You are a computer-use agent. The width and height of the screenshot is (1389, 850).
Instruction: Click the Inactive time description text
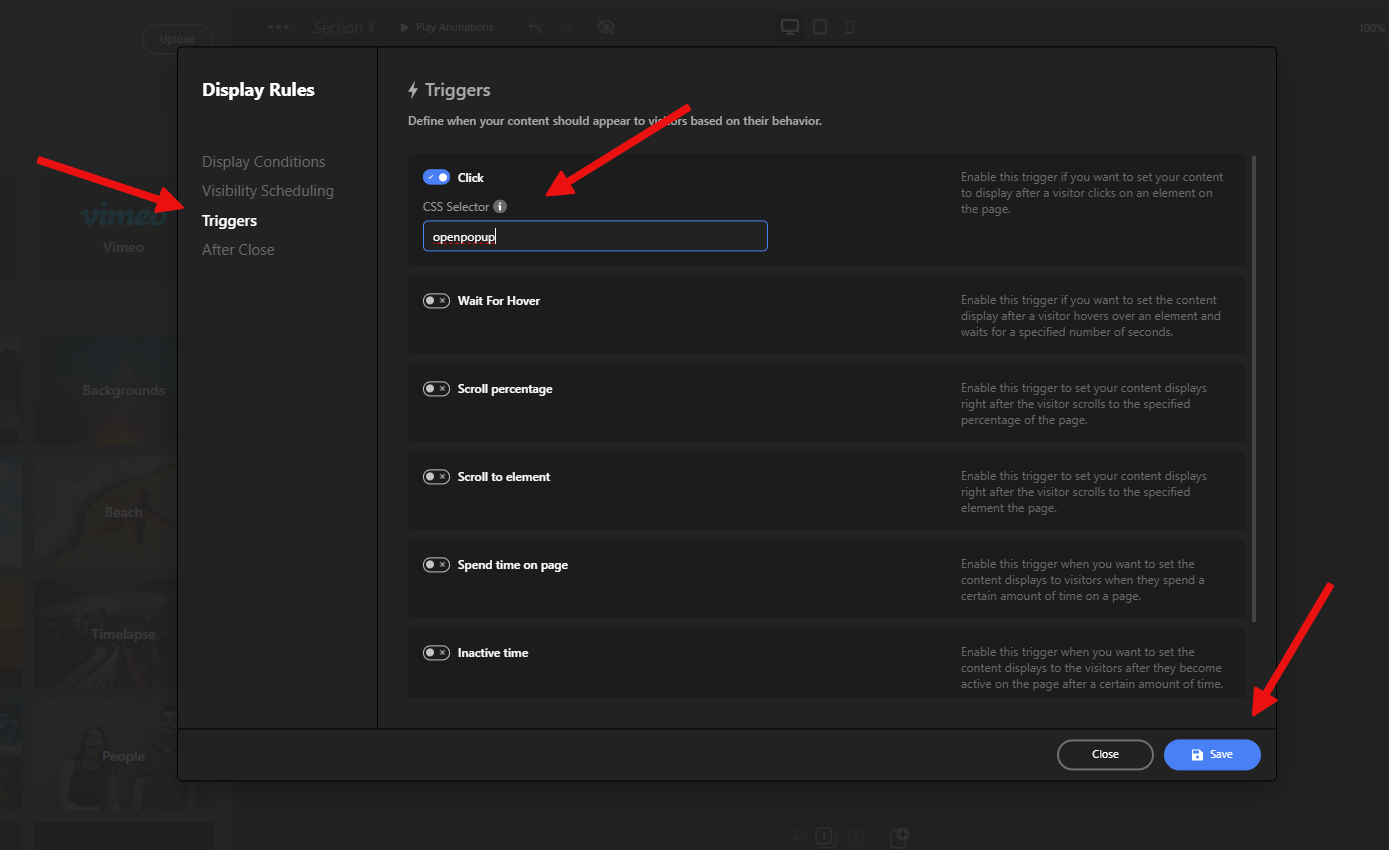tap(1092, 668)
